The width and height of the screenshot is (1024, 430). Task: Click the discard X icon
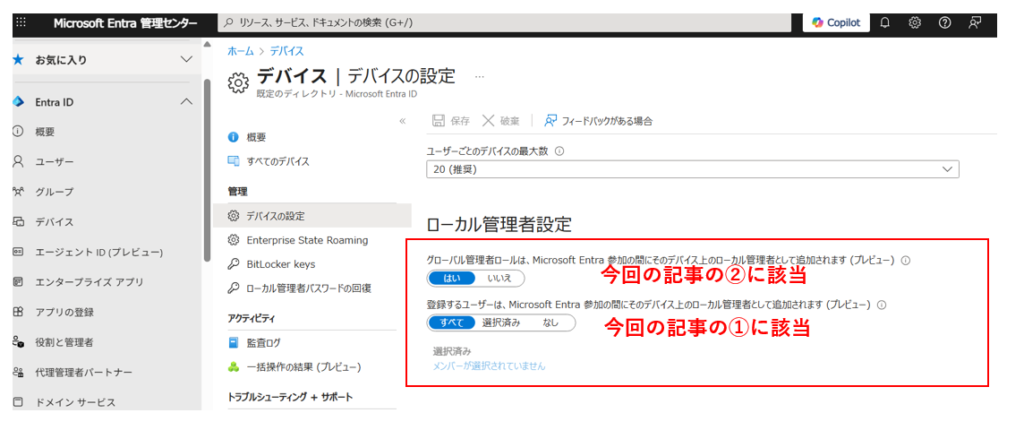coord(488,121)
